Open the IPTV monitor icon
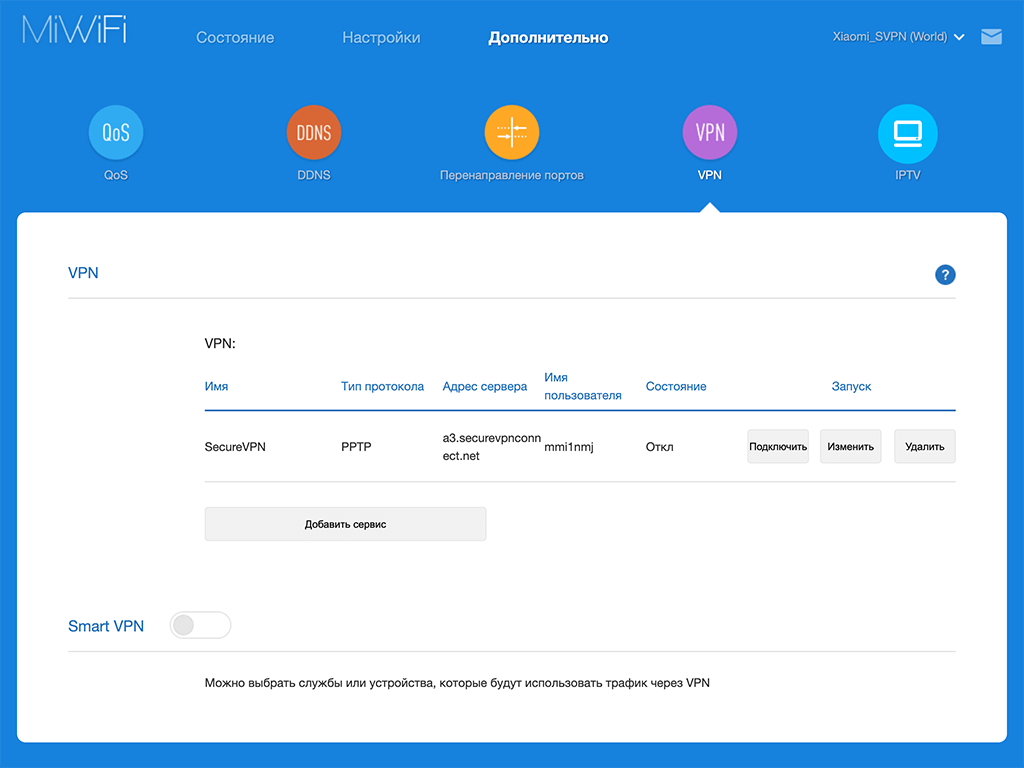Image resolution: width=1024 pixels, height=768 pixels. (907, 133)
